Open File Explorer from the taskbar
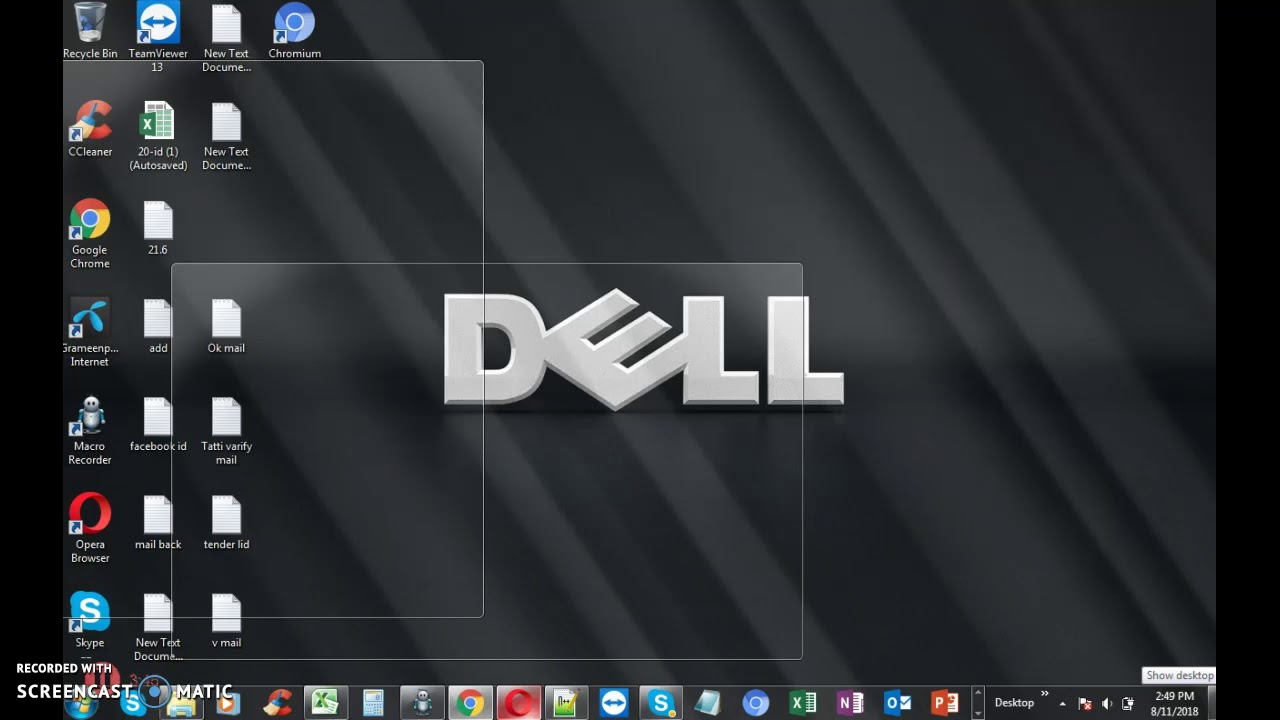Screen dimensions: 1280x720 181,704
